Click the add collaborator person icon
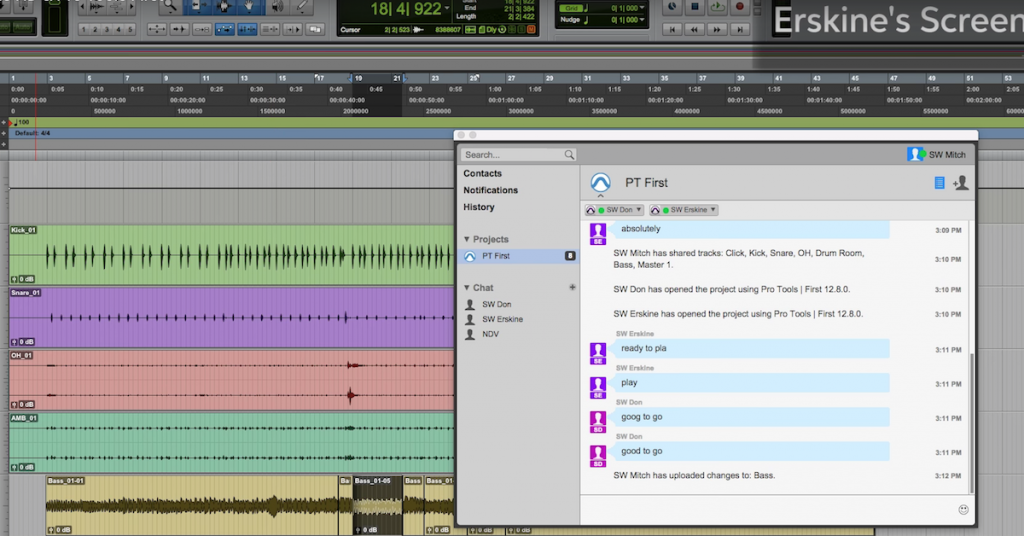 click(x=960, y=183)
